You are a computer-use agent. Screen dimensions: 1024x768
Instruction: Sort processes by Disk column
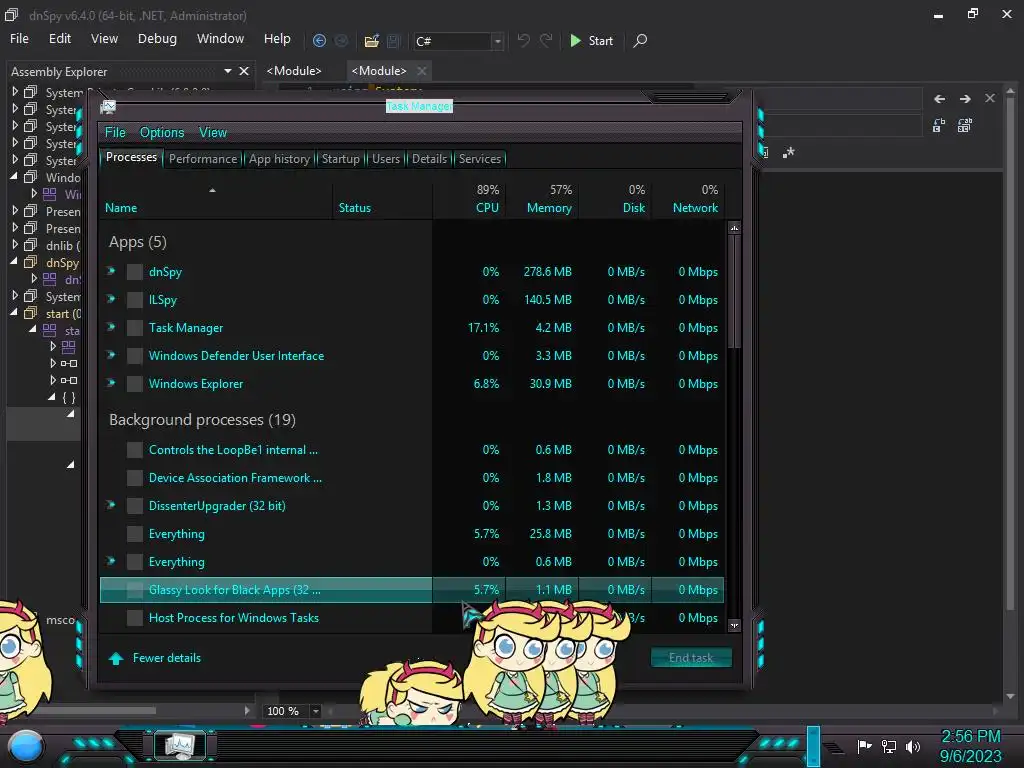[x=615, y=199]
